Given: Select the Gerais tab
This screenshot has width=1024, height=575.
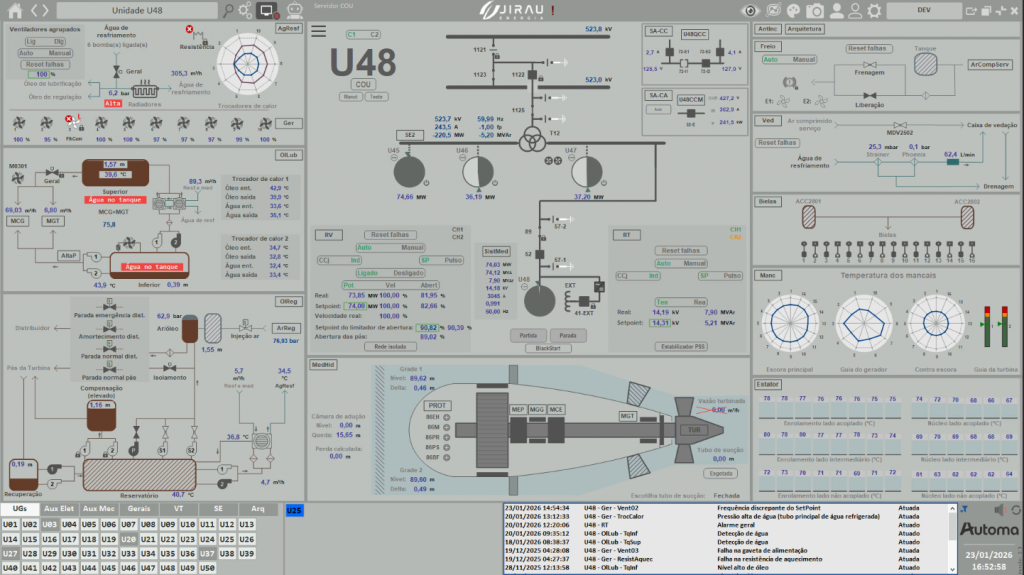Looking at the screenshot, I should point(140,509).
